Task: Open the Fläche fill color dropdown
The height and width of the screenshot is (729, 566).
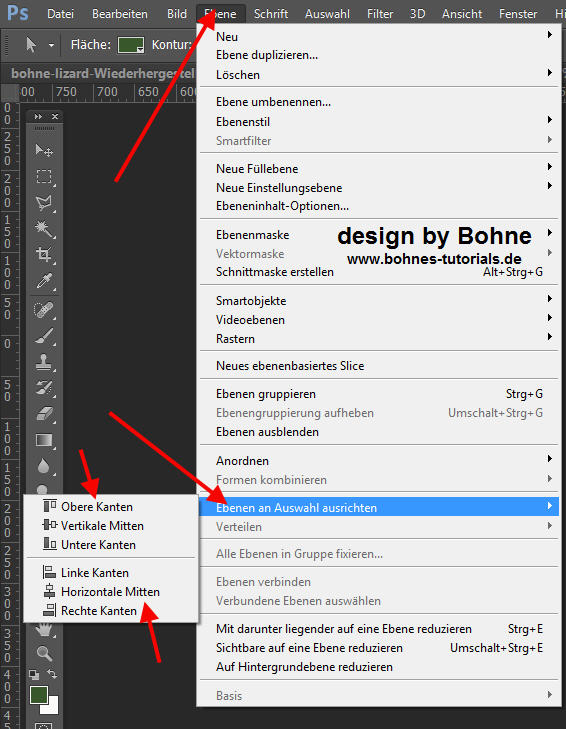Action: [131, 45]
